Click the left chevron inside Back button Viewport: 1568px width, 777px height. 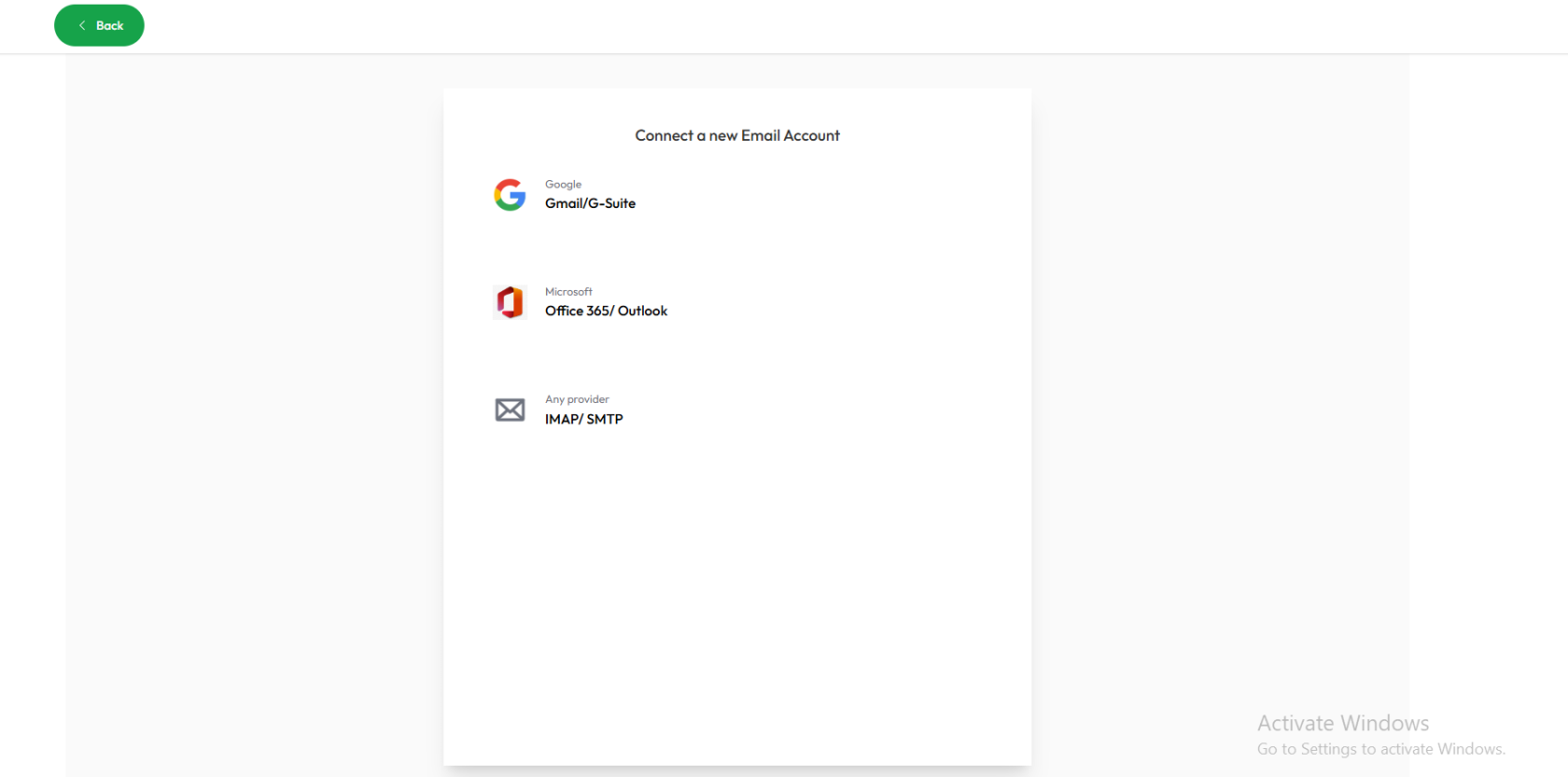click(x=82, y=25)
